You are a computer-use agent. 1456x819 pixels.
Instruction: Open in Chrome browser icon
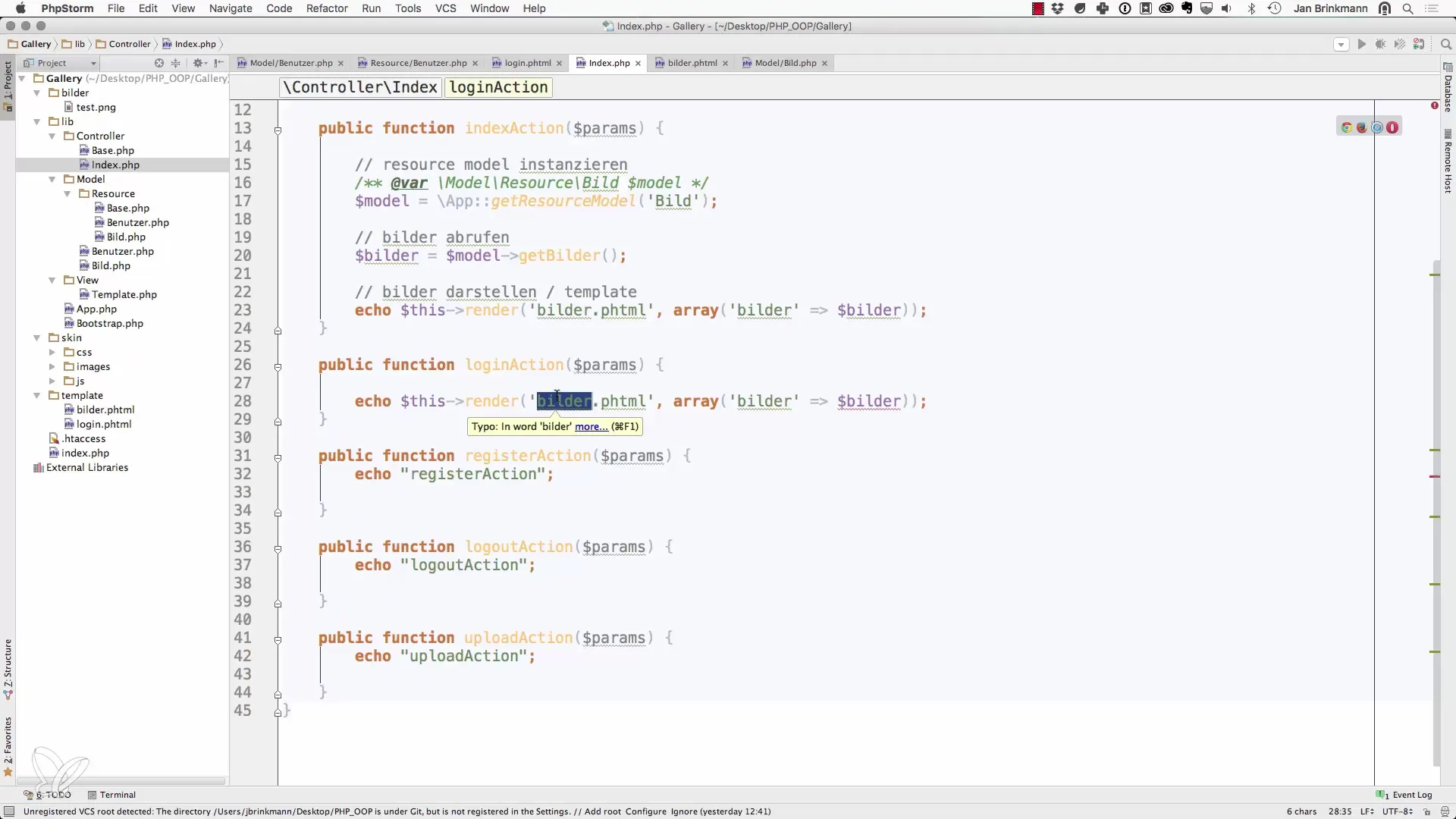(x=1347, y=127)
